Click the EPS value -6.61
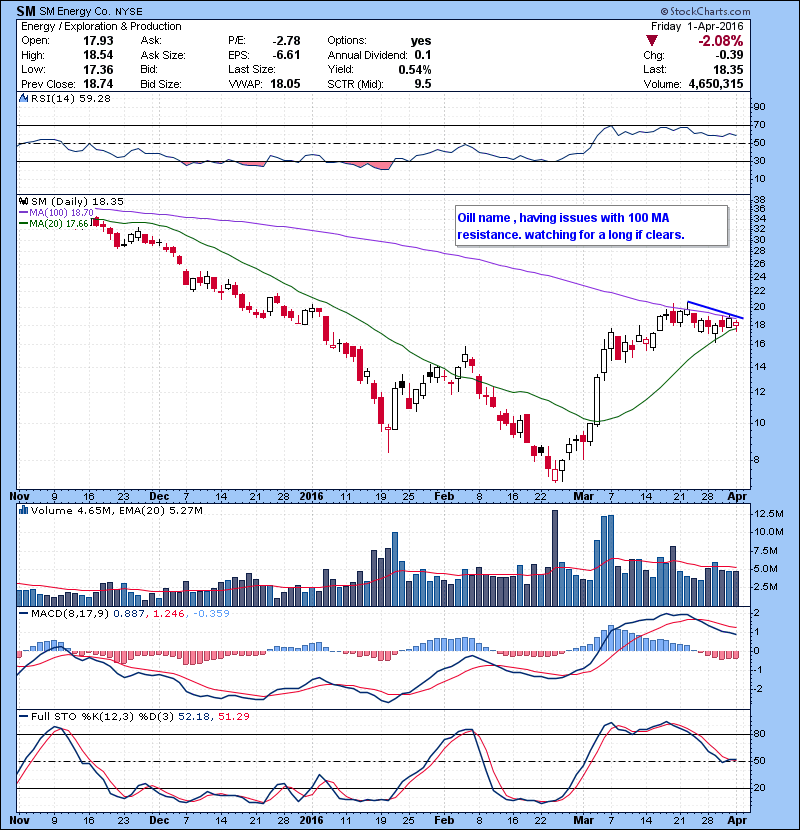This screenshot has height=830, width=800. [286, 55]
